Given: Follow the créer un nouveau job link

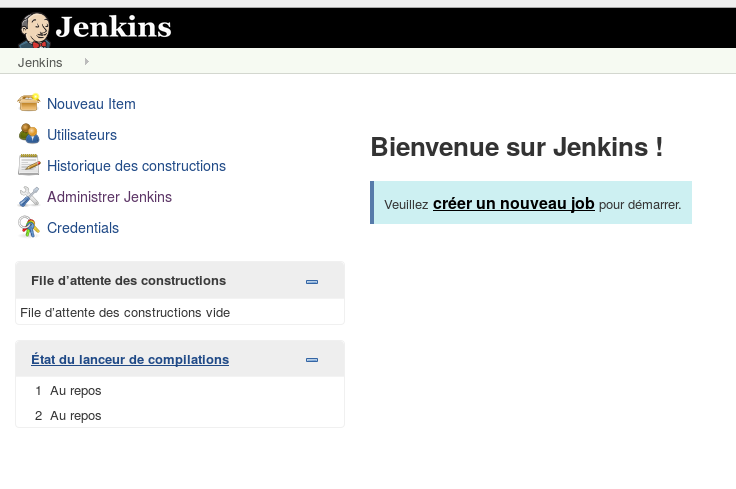Looking at the screenshot, I should pos(514,204).
